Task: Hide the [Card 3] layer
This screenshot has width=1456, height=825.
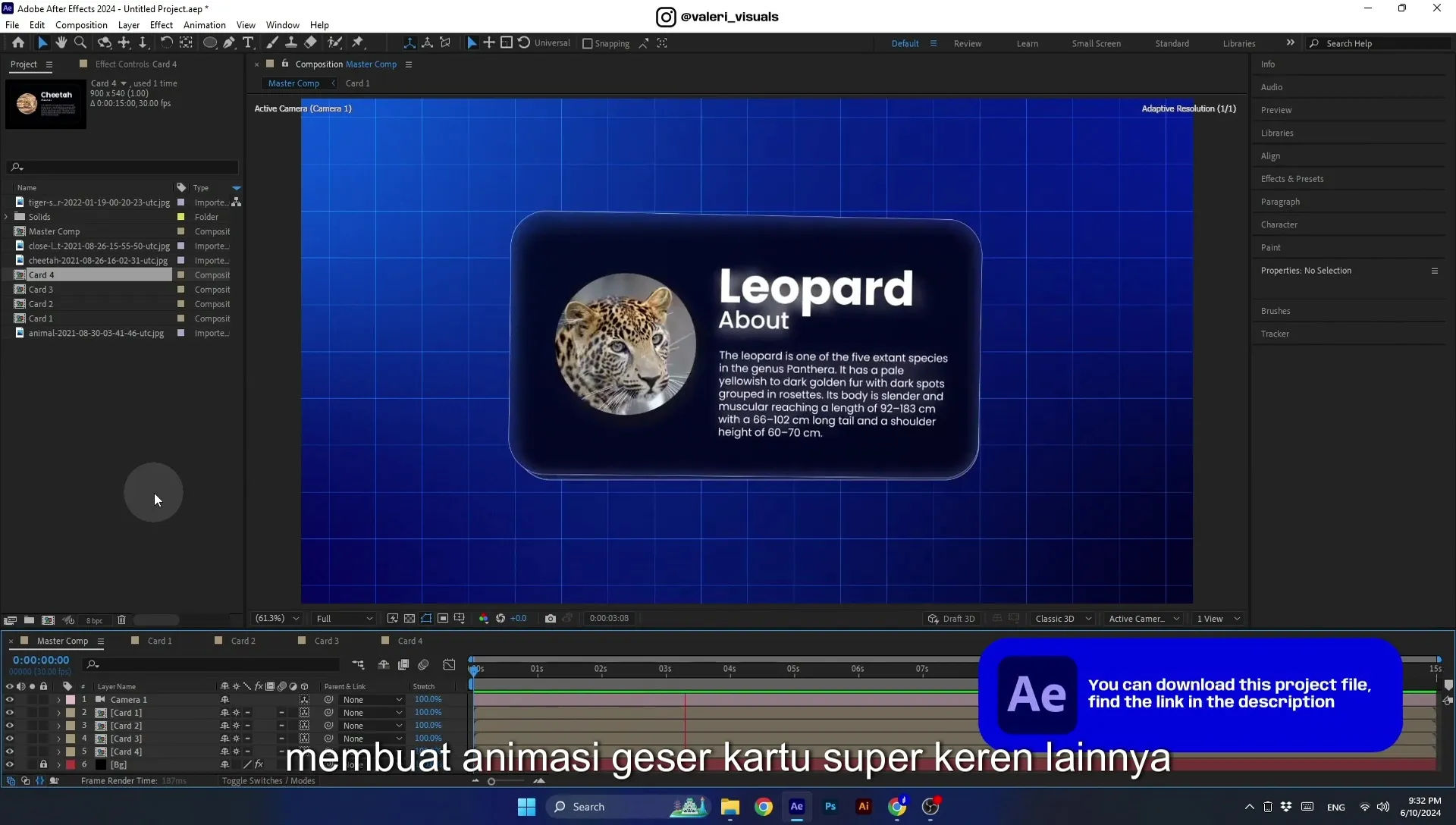Action: pyautogui.click(x=10, y=739)
